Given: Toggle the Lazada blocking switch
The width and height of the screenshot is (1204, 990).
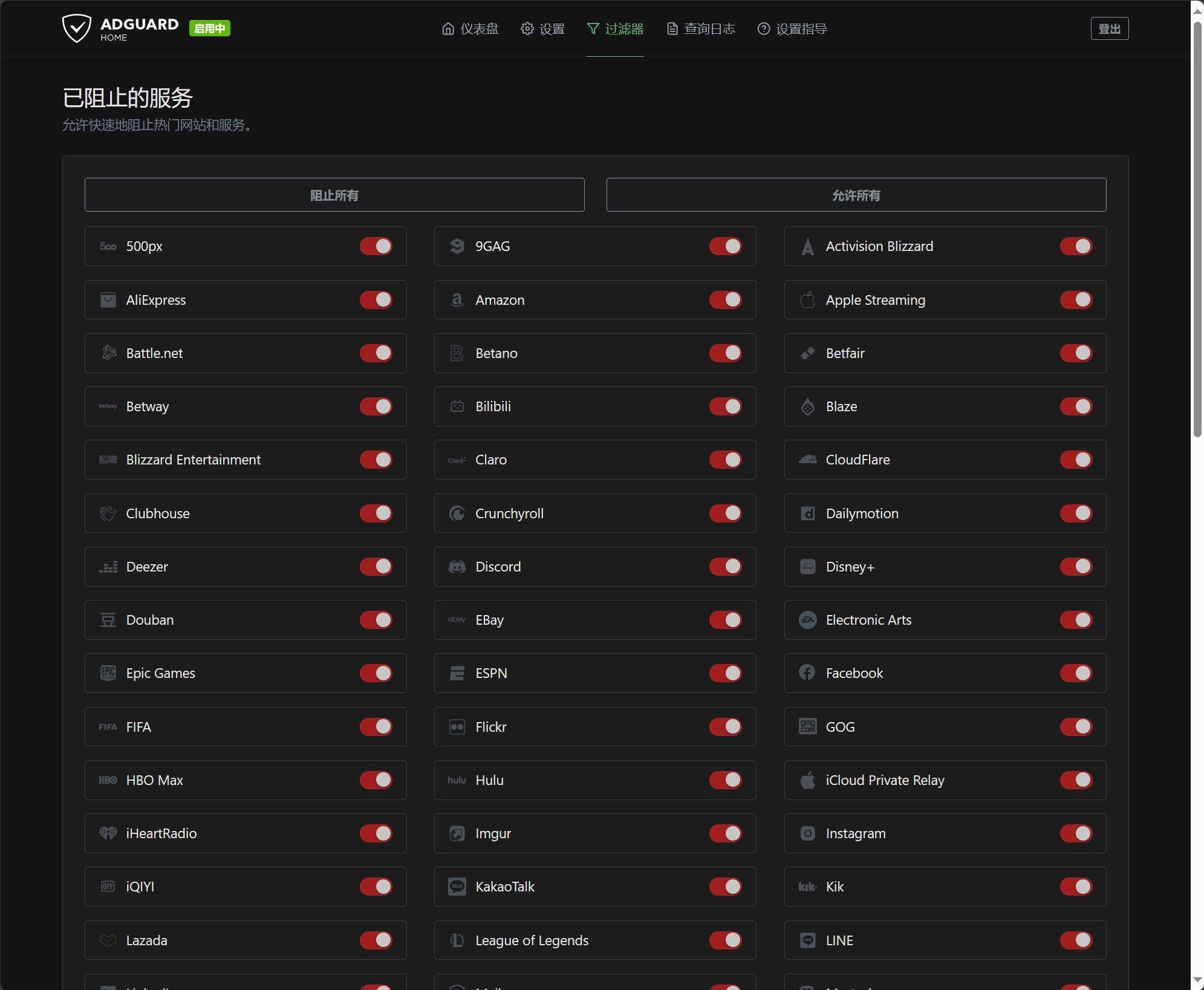Looking at the screenshot, I should pyautogui.click(x=376, y=940).
